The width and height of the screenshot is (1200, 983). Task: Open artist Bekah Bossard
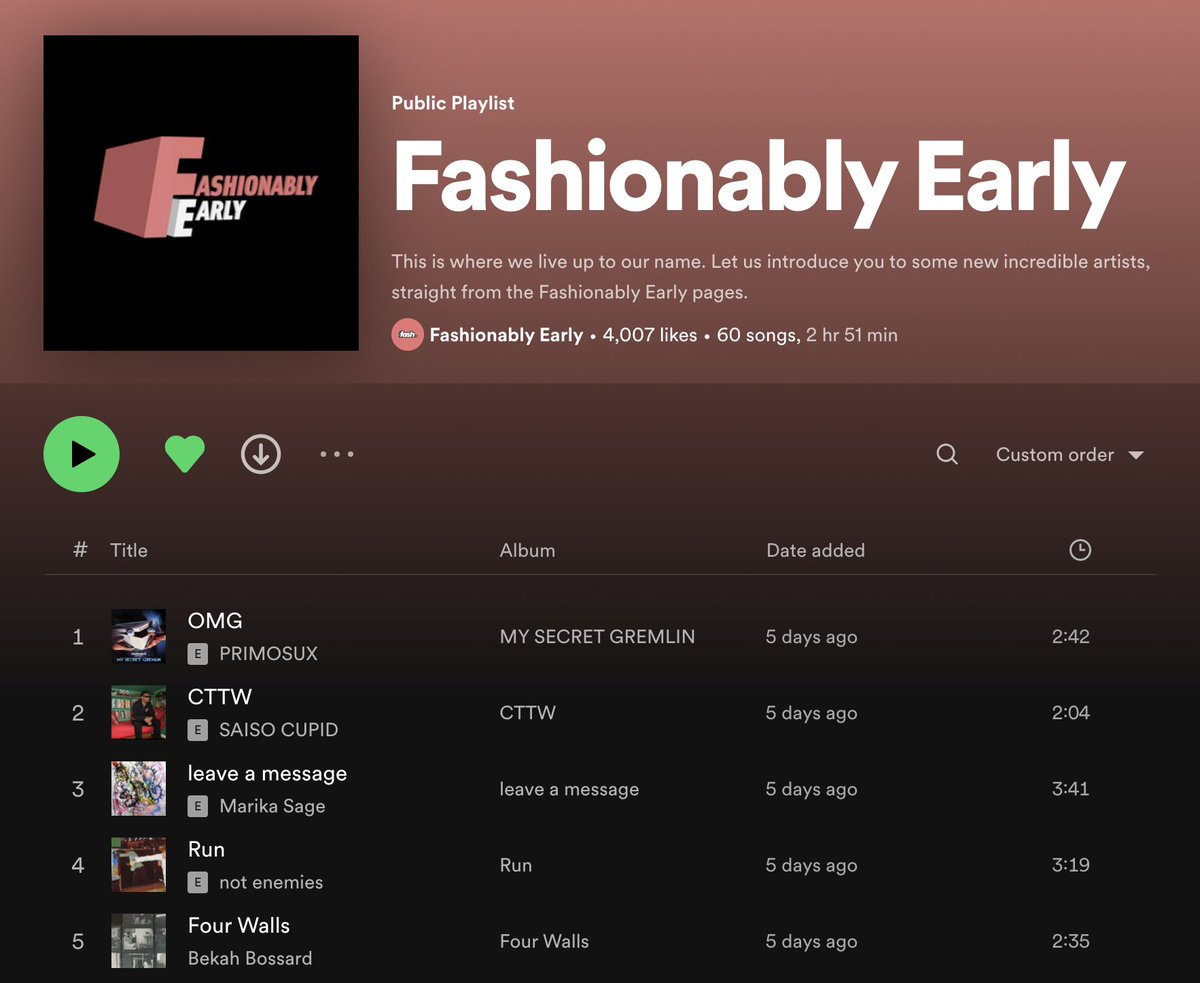point(250,958)
